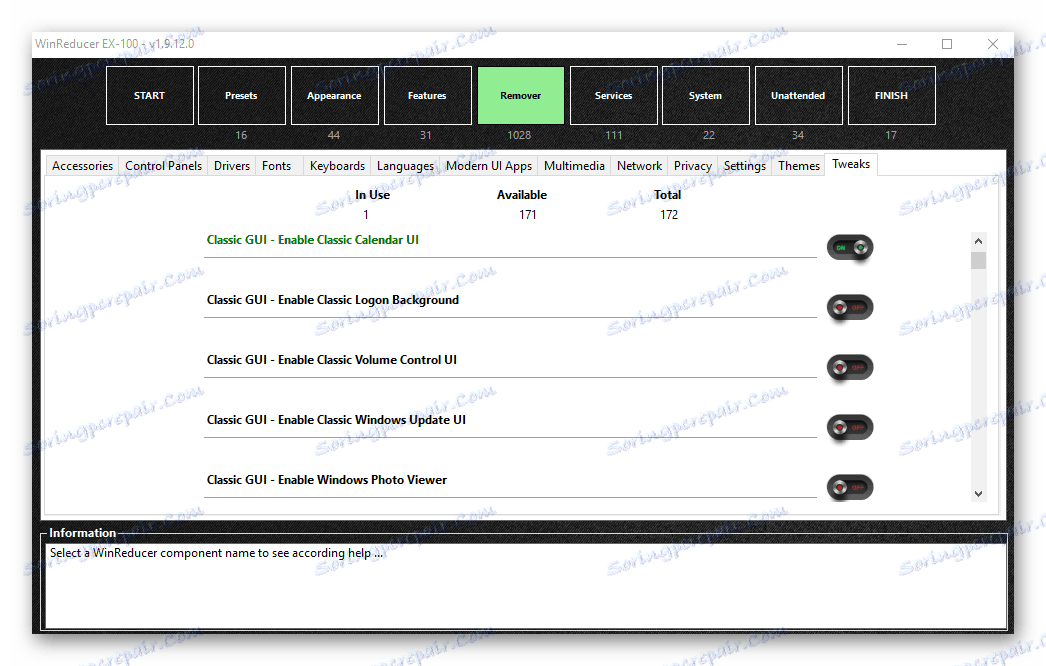1046x666 pixels.
Task: Open the Appearance section
Action: [x=334, y=95]
